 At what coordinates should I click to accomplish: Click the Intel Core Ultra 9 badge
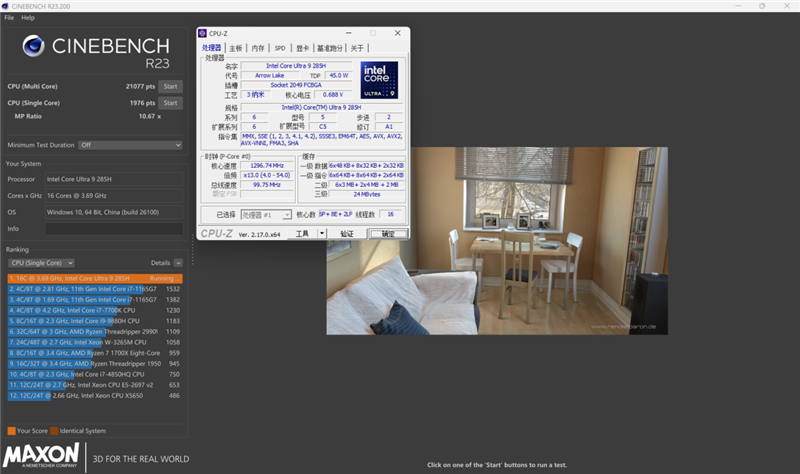(x=379, y=80)
